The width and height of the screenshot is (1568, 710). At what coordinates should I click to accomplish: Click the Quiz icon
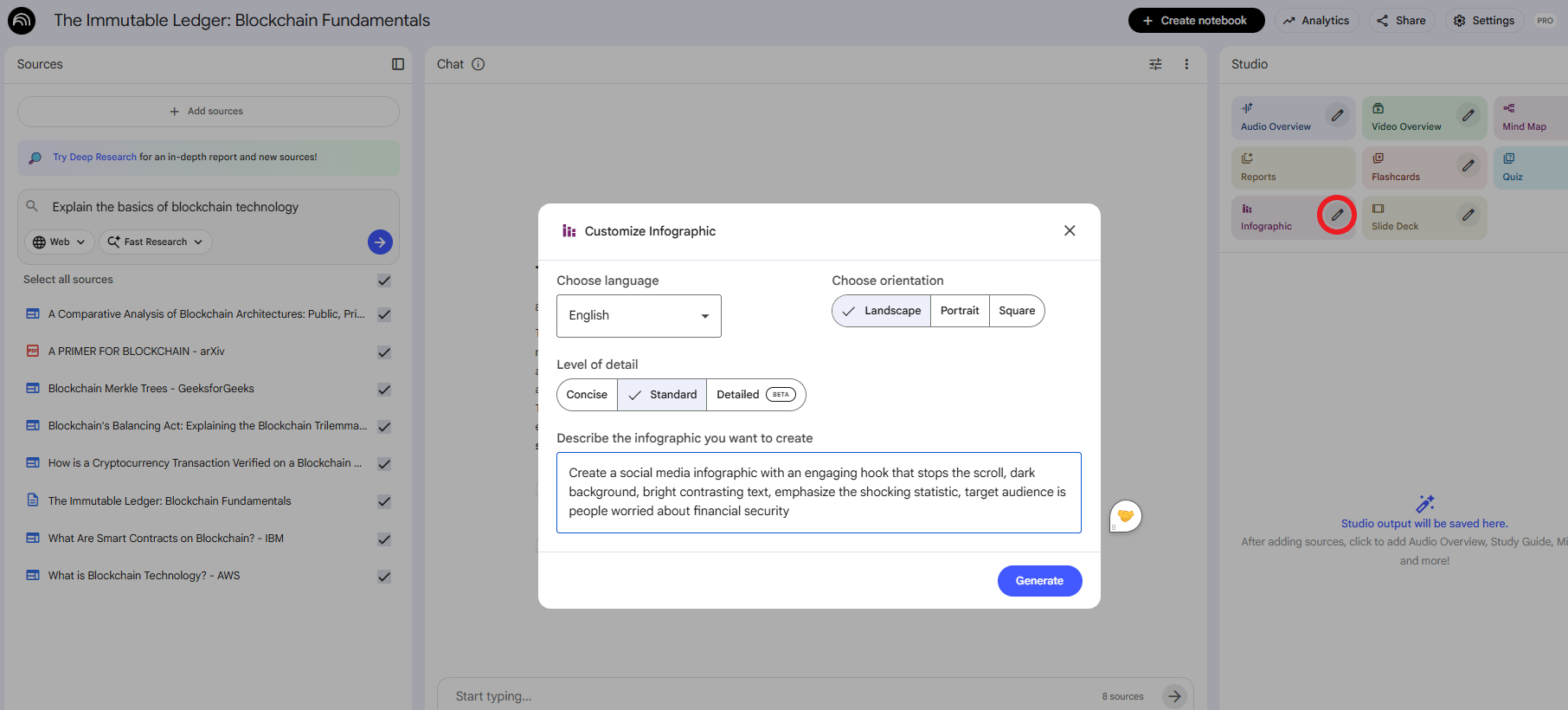1508,158
